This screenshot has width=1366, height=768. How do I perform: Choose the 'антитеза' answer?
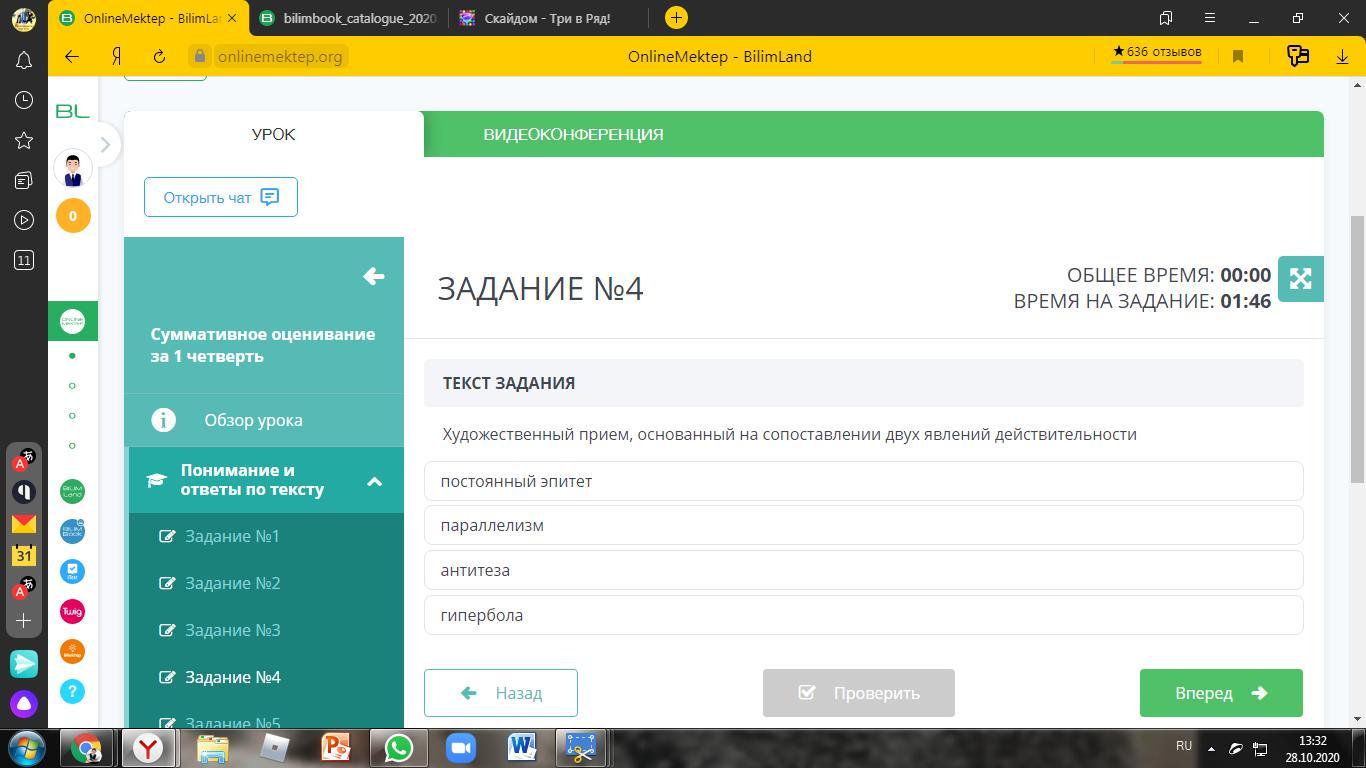tap(863, 570)
